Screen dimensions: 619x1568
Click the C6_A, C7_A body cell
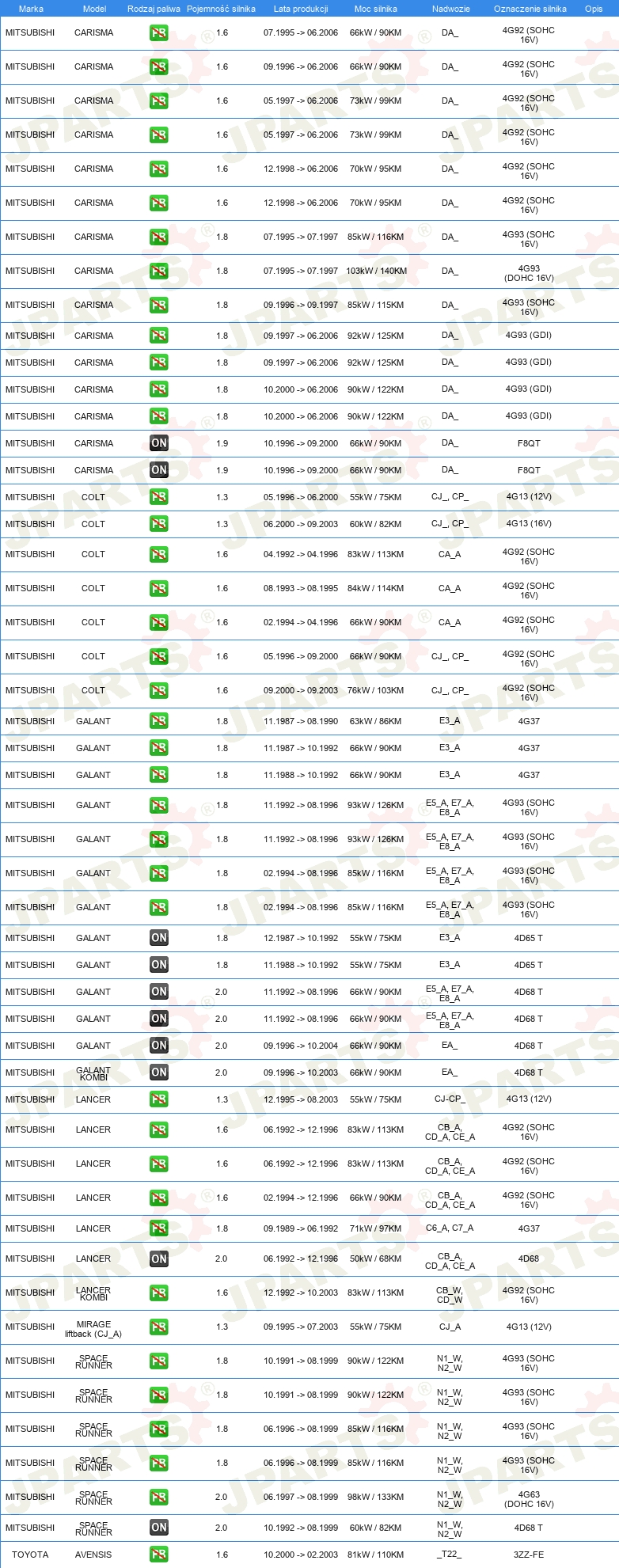click(450, 1228)
